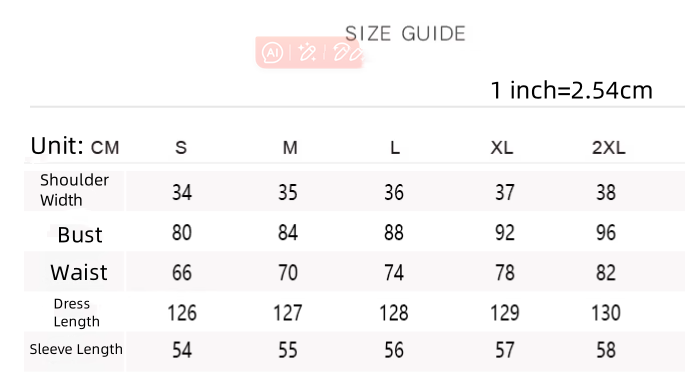The image size is (685, 392).
Task: Click the Shoulder Width row label
Action: [74, 190]
